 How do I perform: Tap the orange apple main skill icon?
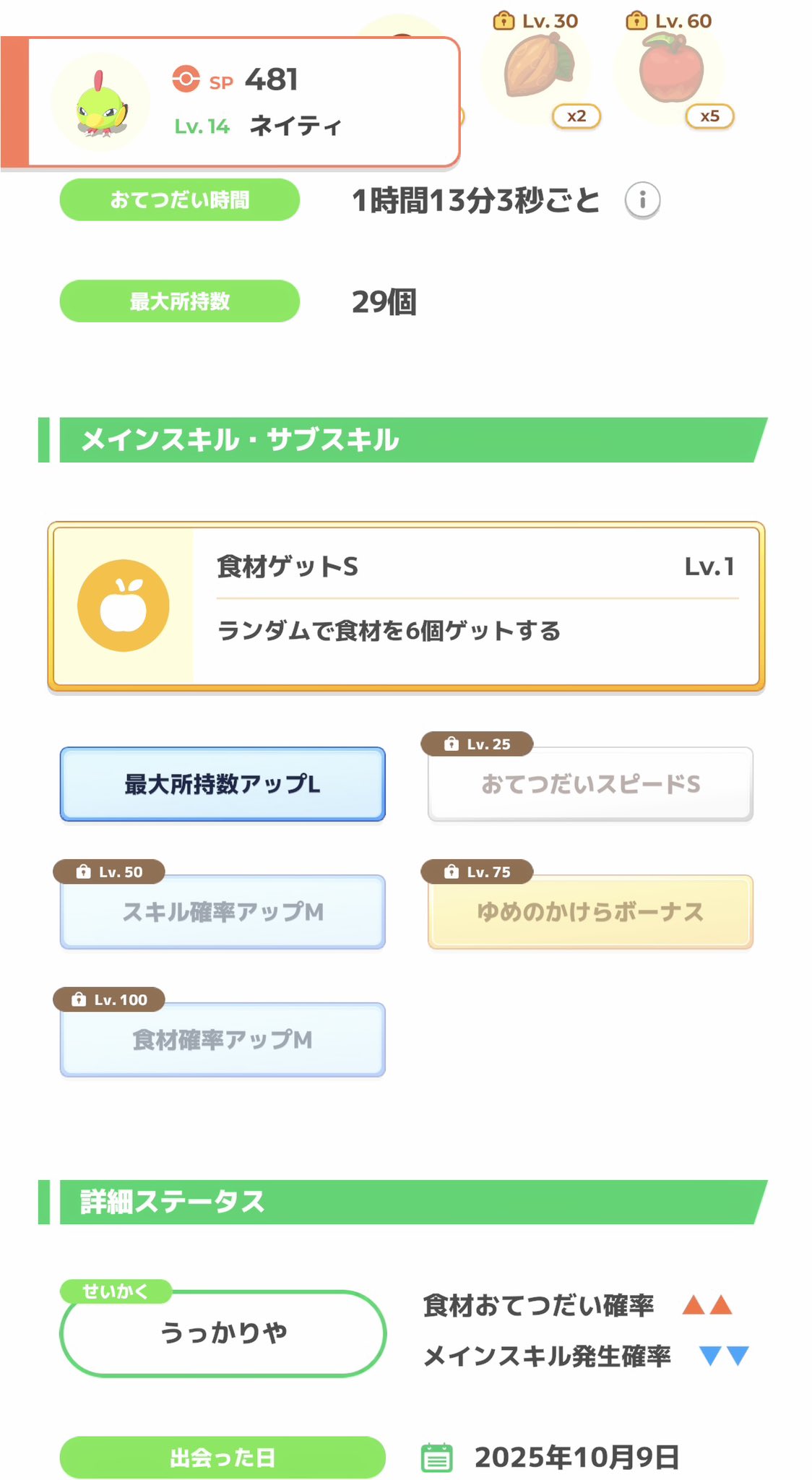tap(124, 606)
